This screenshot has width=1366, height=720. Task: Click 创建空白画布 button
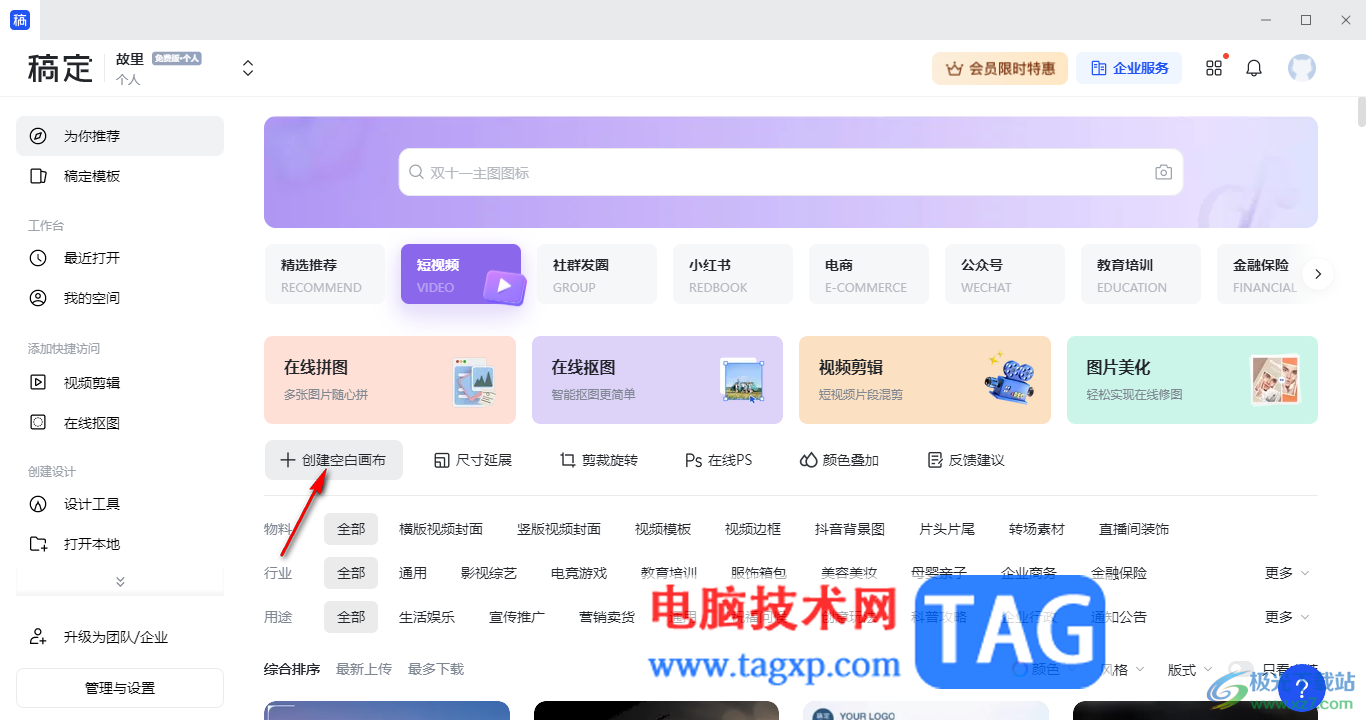pyautogui.click(x=334, y=460)
